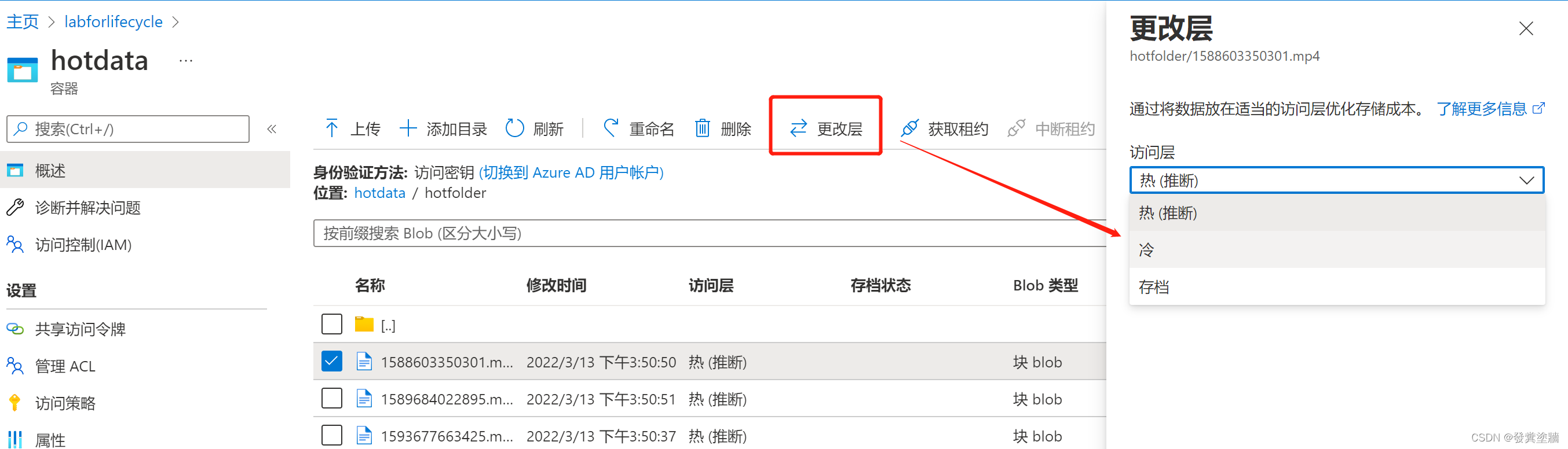Image resolution: width=1568 pixels, height=449 pixels.
Task: Click file icon of 1588603350301 blob
Action: 364,362
